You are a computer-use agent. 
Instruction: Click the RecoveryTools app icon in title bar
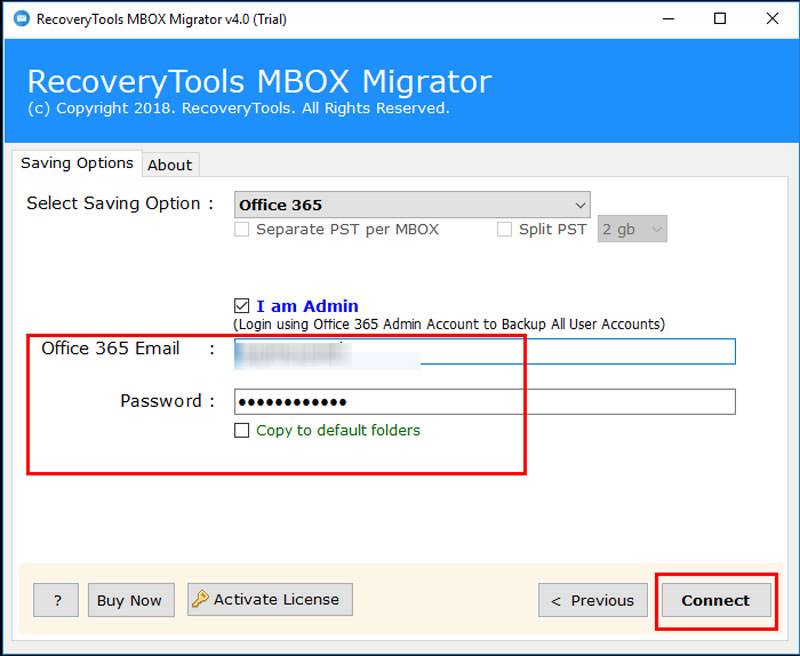[21, 19]
